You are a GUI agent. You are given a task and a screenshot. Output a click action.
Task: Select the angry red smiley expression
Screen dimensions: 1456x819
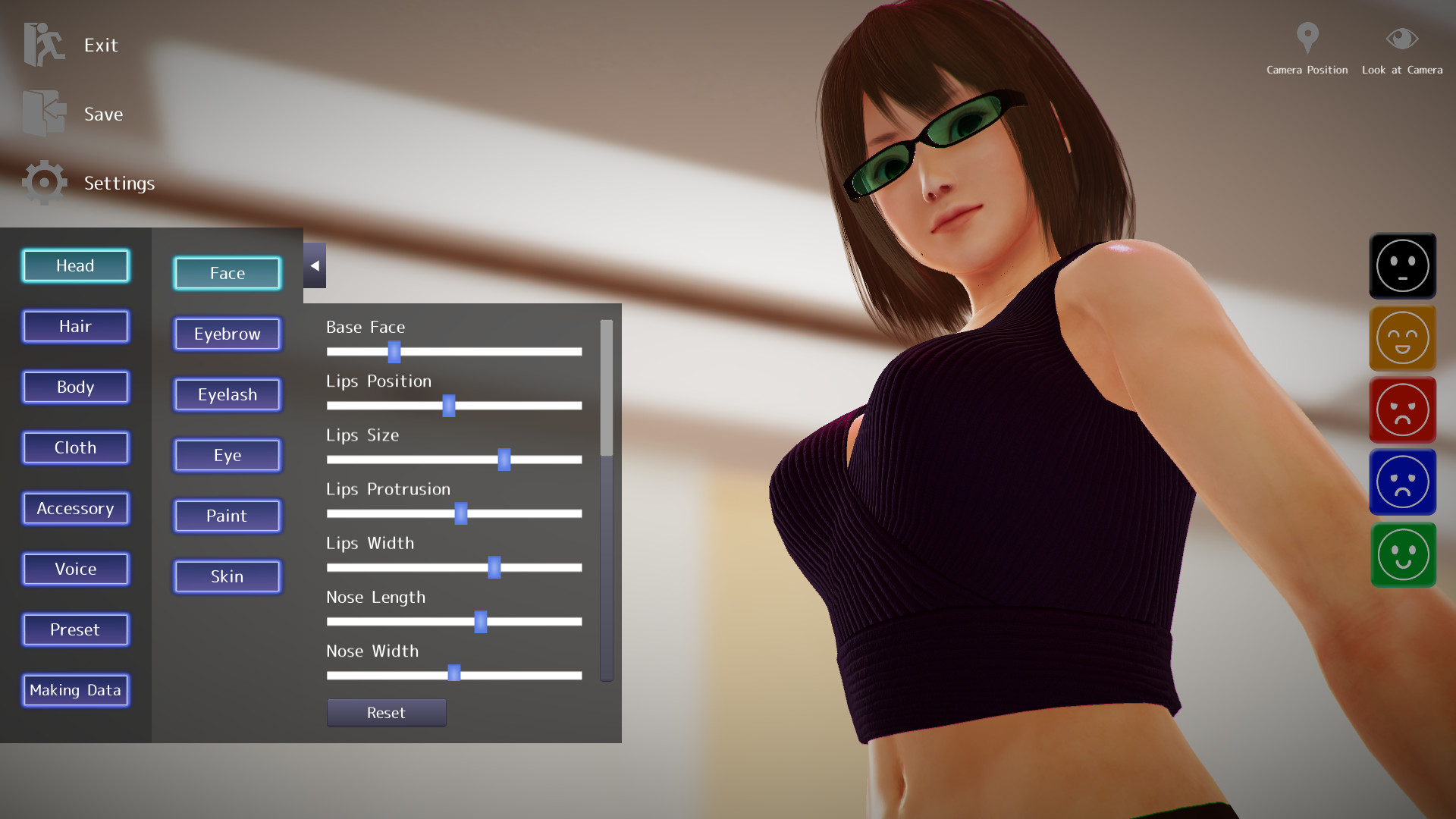tap(1402, 410)
